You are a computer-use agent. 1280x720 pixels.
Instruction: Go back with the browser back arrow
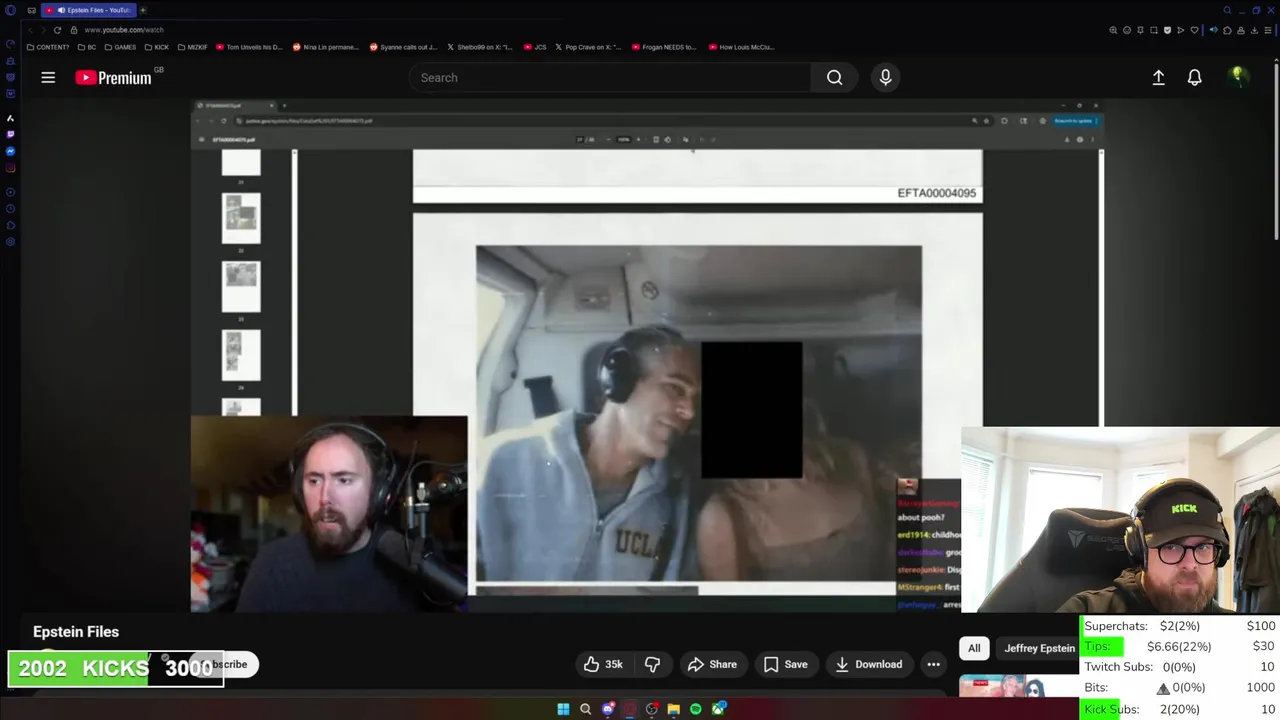tap(29, 30)
